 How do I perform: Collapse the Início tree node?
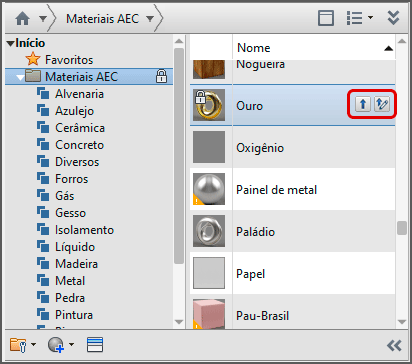(x=10, y=43)
